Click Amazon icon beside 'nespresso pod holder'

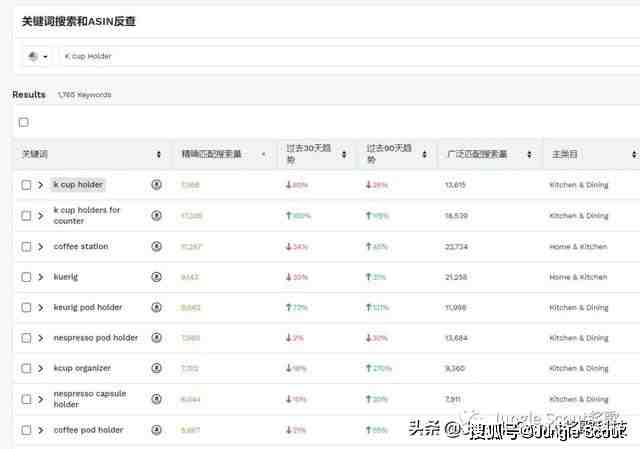coord(156,338)
